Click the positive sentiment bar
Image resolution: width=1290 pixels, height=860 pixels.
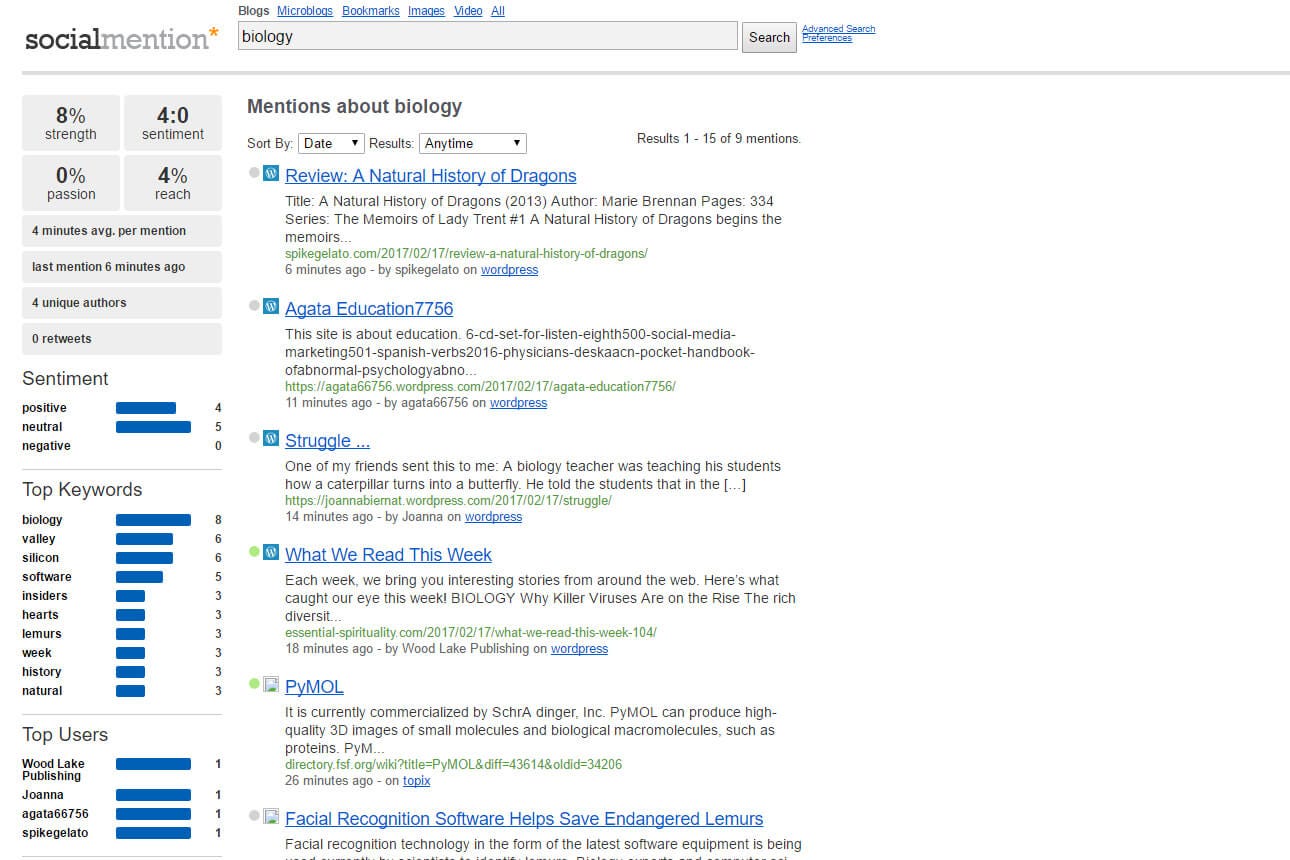pos(146,408)
